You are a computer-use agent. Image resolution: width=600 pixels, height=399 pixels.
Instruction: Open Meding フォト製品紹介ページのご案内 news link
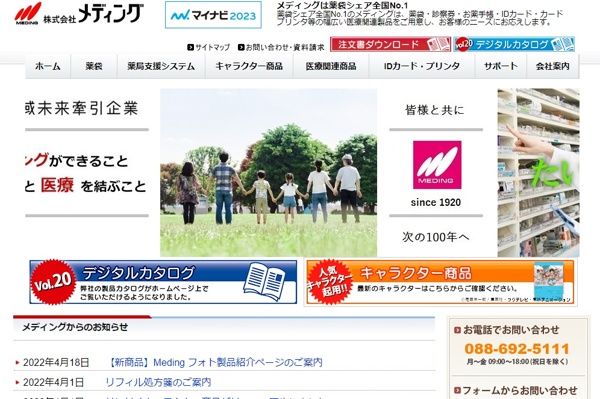pyautogui.click(x=215, y=362)
